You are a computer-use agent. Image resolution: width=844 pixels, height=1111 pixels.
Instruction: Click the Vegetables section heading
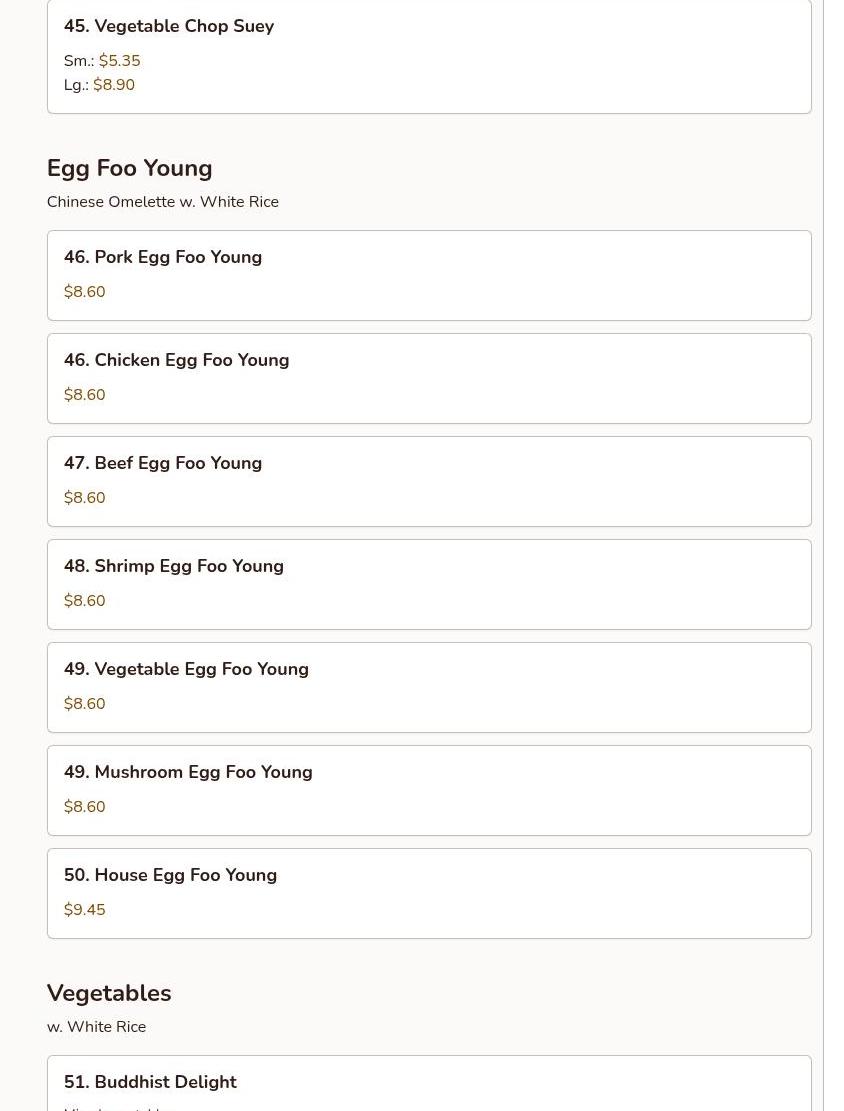(109, 993)
